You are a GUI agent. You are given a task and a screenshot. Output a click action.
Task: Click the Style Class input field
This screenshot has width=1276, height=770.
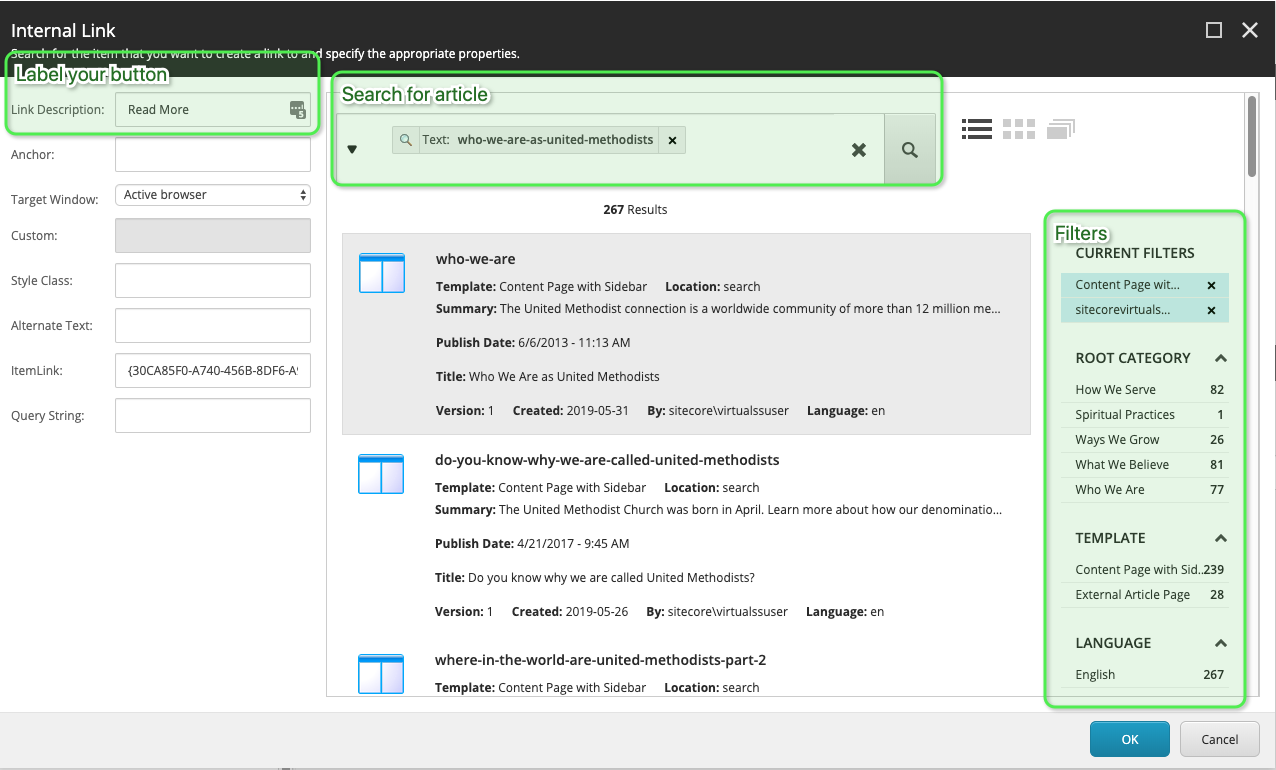213,281
